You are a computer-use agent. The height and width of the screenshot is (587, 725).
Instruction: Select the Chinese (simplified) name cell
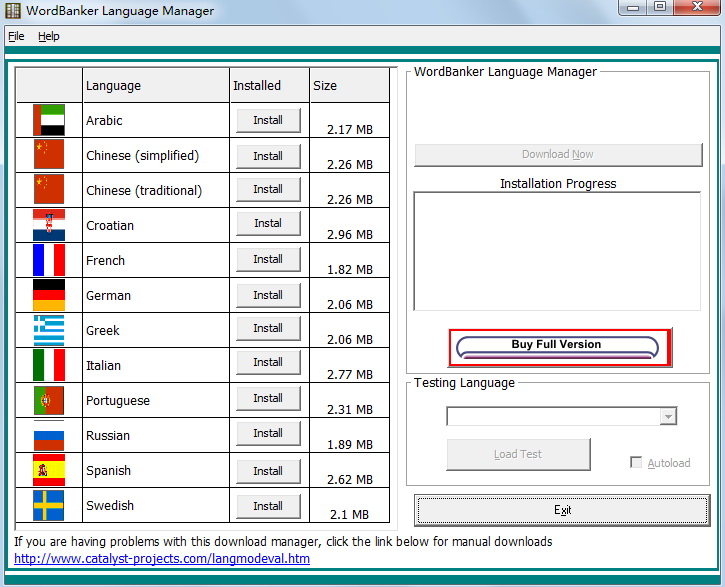[156, 155]
